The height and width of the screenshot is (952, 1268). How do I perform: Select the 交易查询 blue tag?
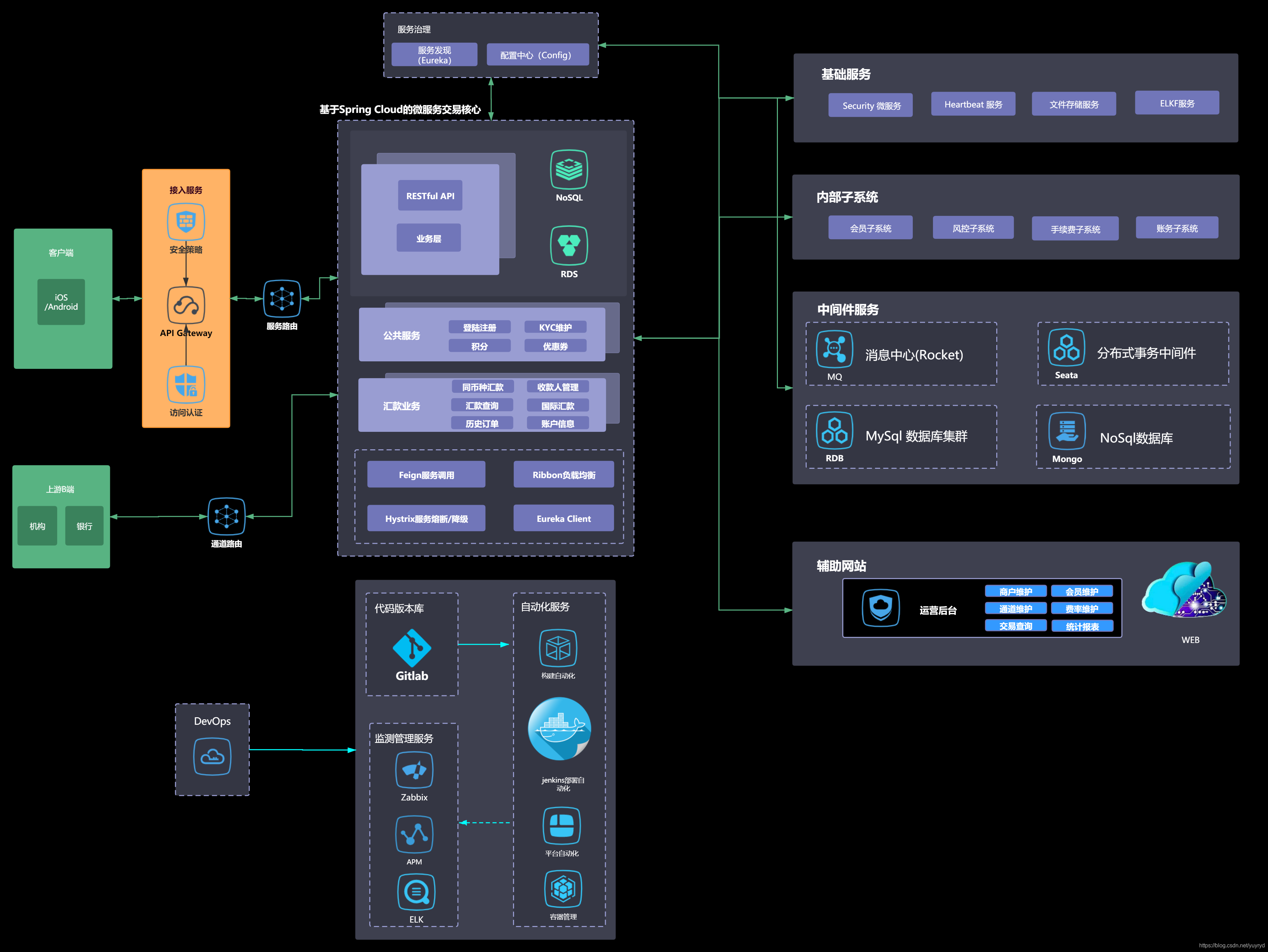[x=1016, y=625]
